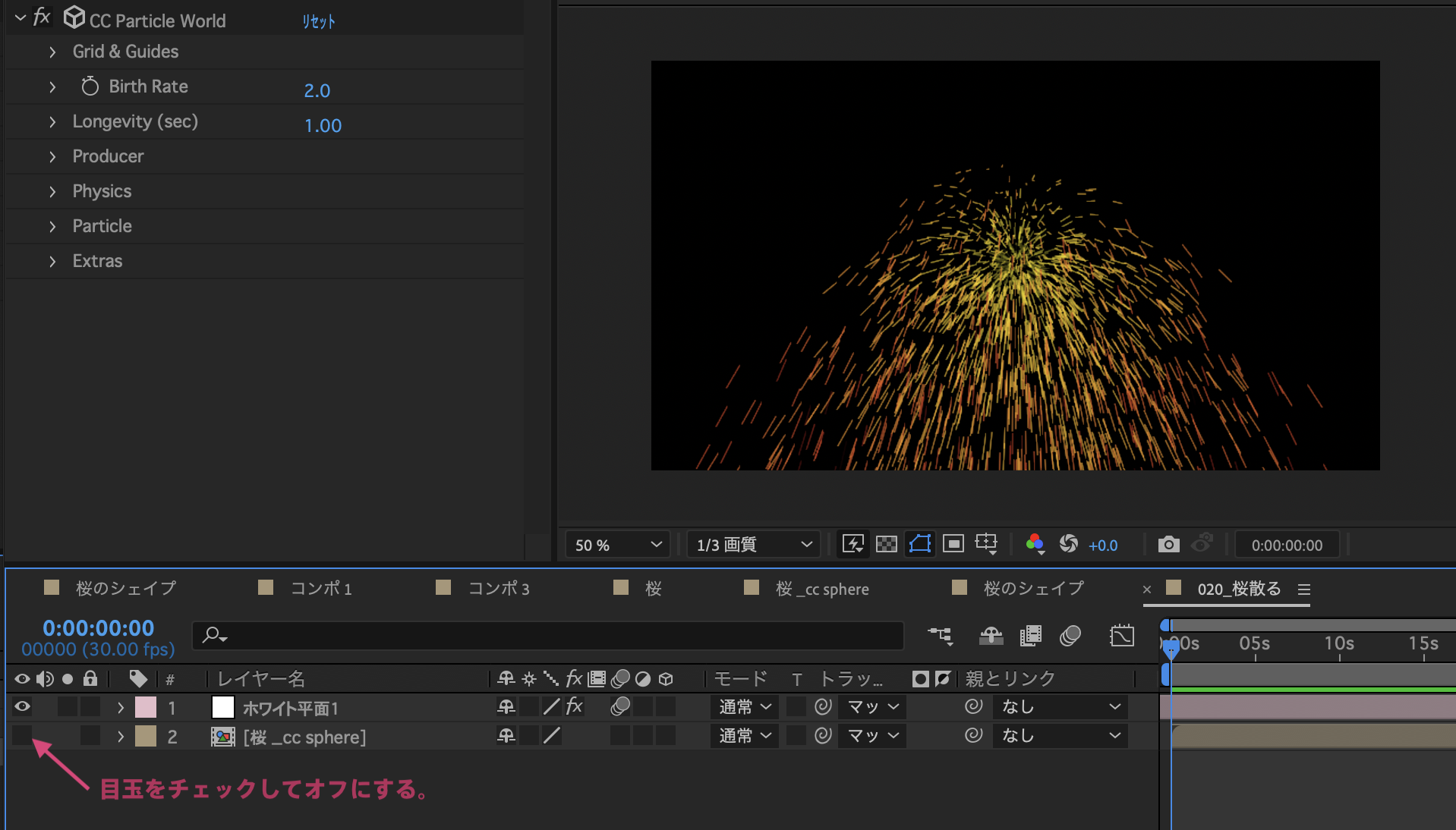Expand the Physics property group
This screenshot has width=1456, height=830.
(52, 191)
